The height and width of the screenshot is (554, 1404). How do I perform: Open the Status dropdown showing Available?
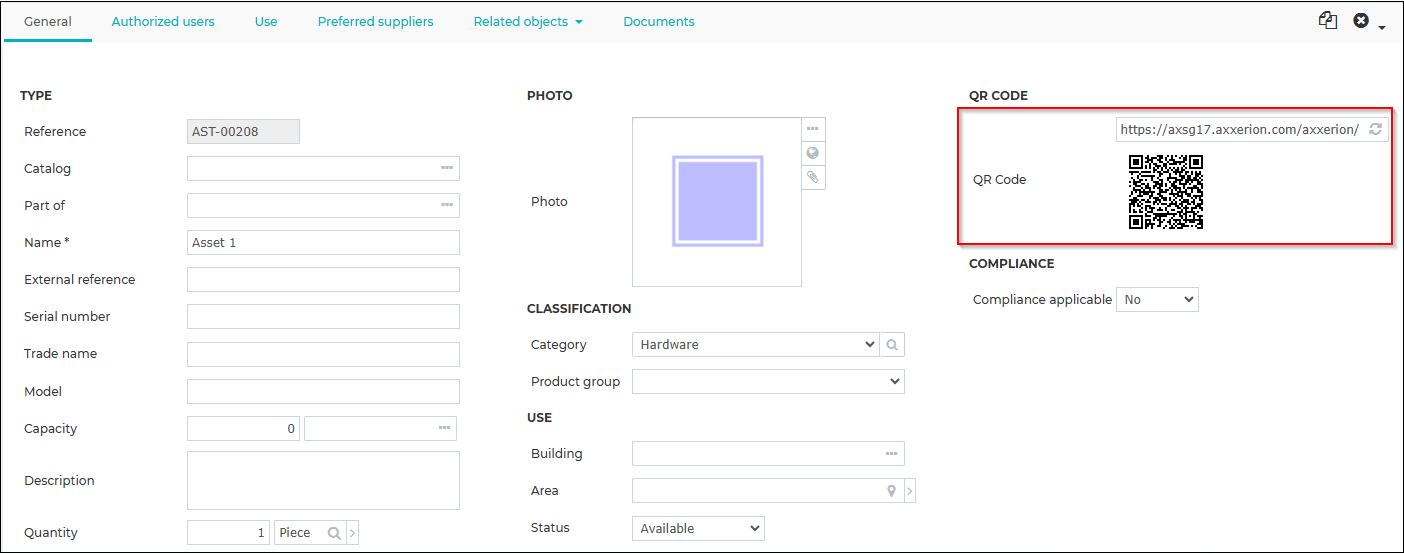coord(698,528)
